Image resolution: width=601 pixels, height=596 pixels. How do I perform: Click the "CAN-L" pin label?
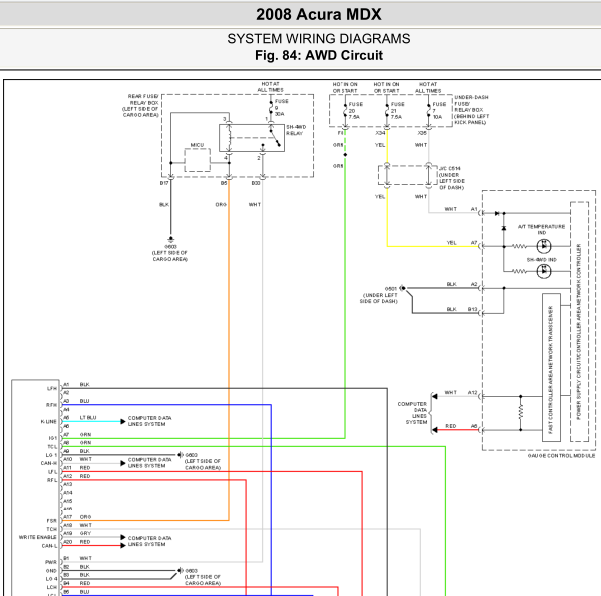pyautogui.click(x=49, y=546)
